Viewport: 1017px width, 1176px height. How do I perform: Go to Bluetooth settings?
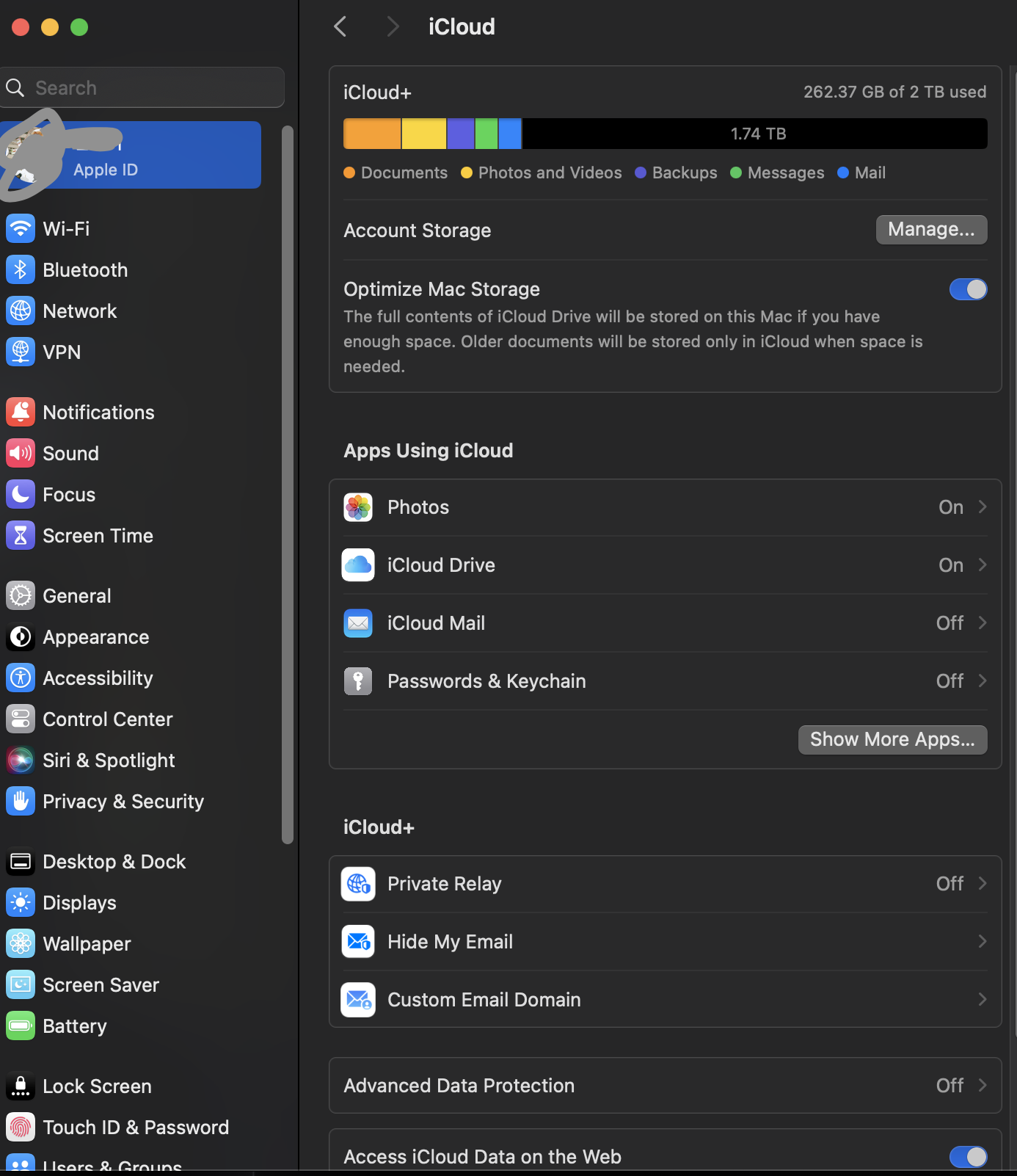click(131, 269)
